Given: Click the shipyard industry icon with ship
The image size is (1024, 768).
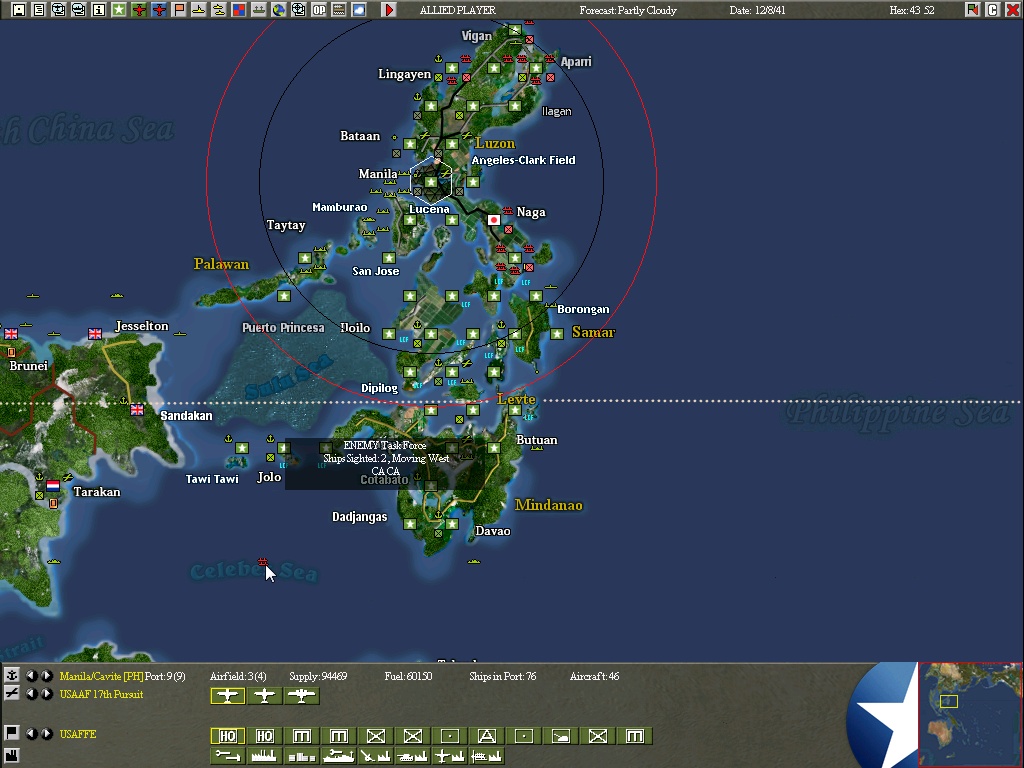Looking at the screenshot, I should pyautogui.click(x=338, y=756).
